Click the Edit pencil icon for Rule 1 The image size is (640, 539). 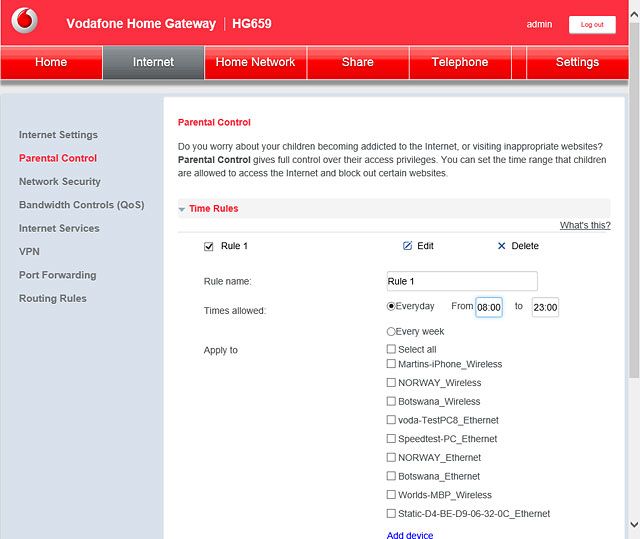407,246
